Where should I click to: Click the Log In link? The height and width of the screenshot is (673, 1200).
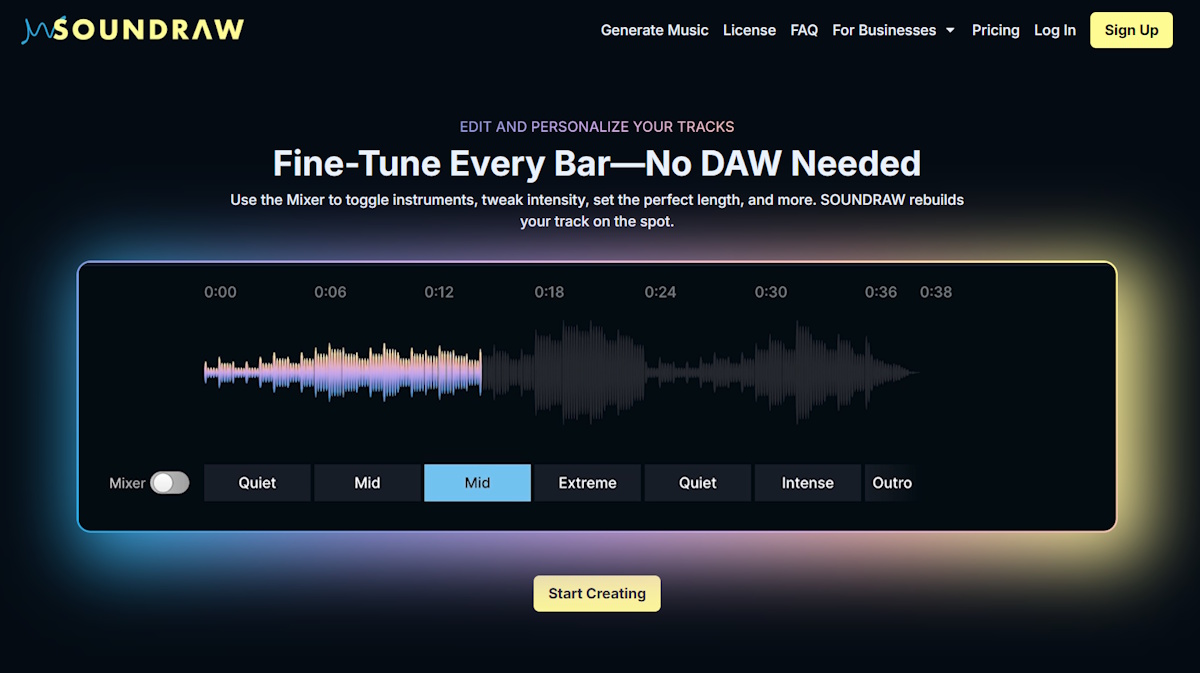click(x=1055, y=30)
